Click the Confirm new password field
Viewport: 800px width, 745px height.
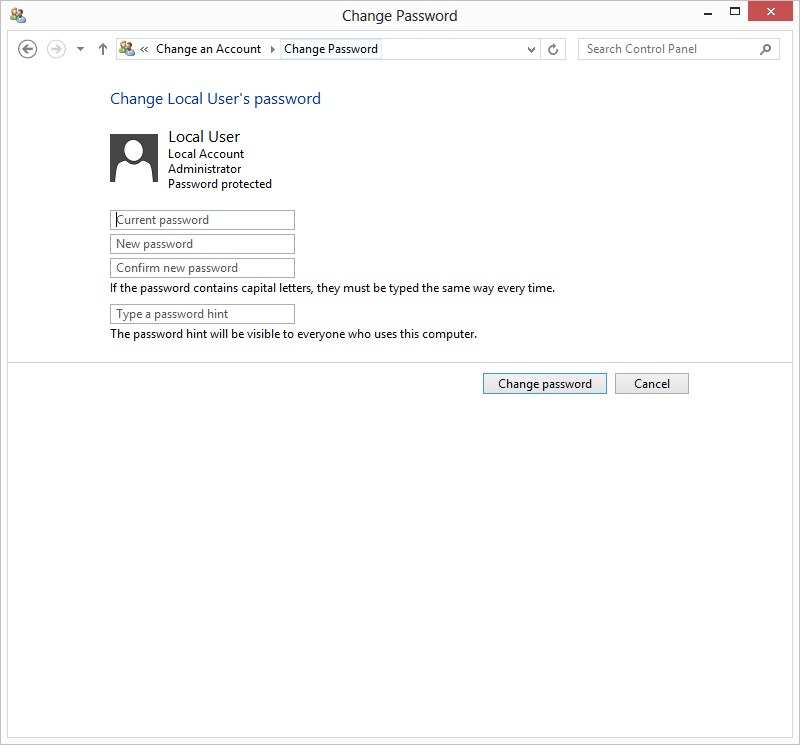pos(202,268)
